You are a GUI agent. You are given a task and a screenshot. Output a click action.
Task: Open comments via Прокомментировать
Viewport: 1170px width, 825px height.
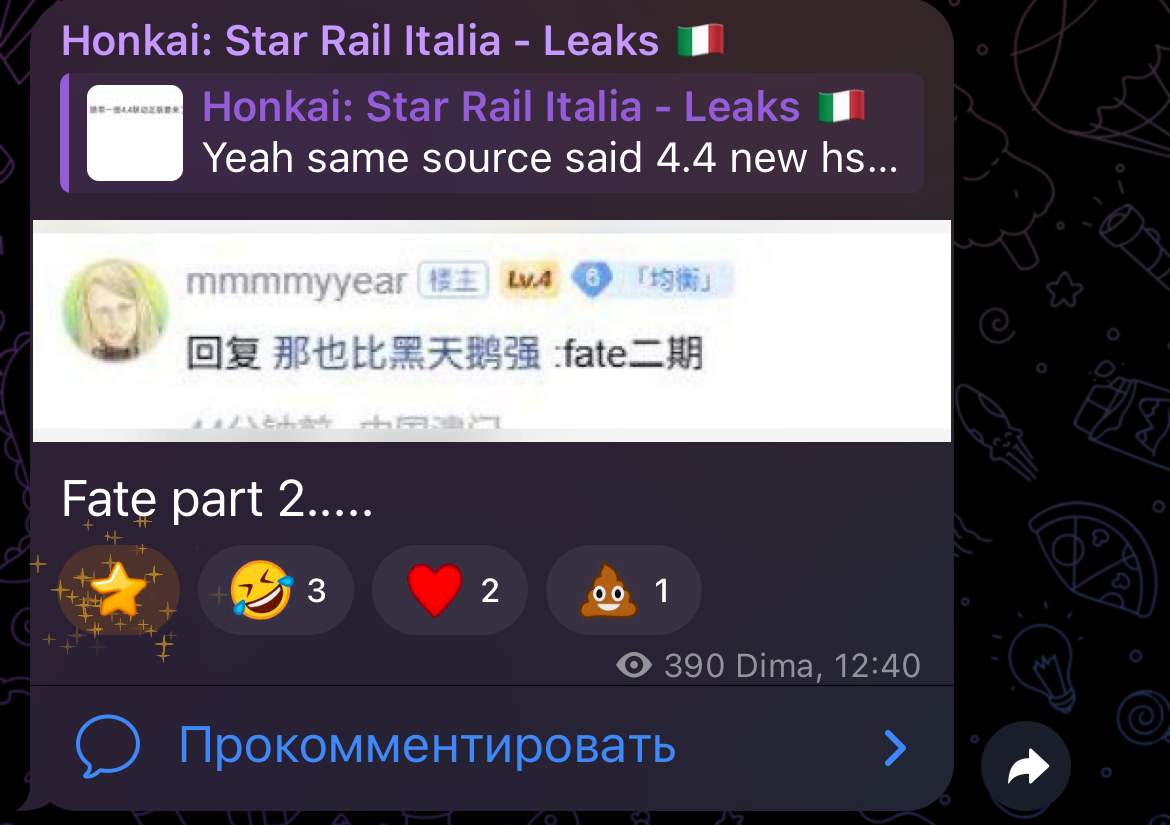[x=427, y=745]
